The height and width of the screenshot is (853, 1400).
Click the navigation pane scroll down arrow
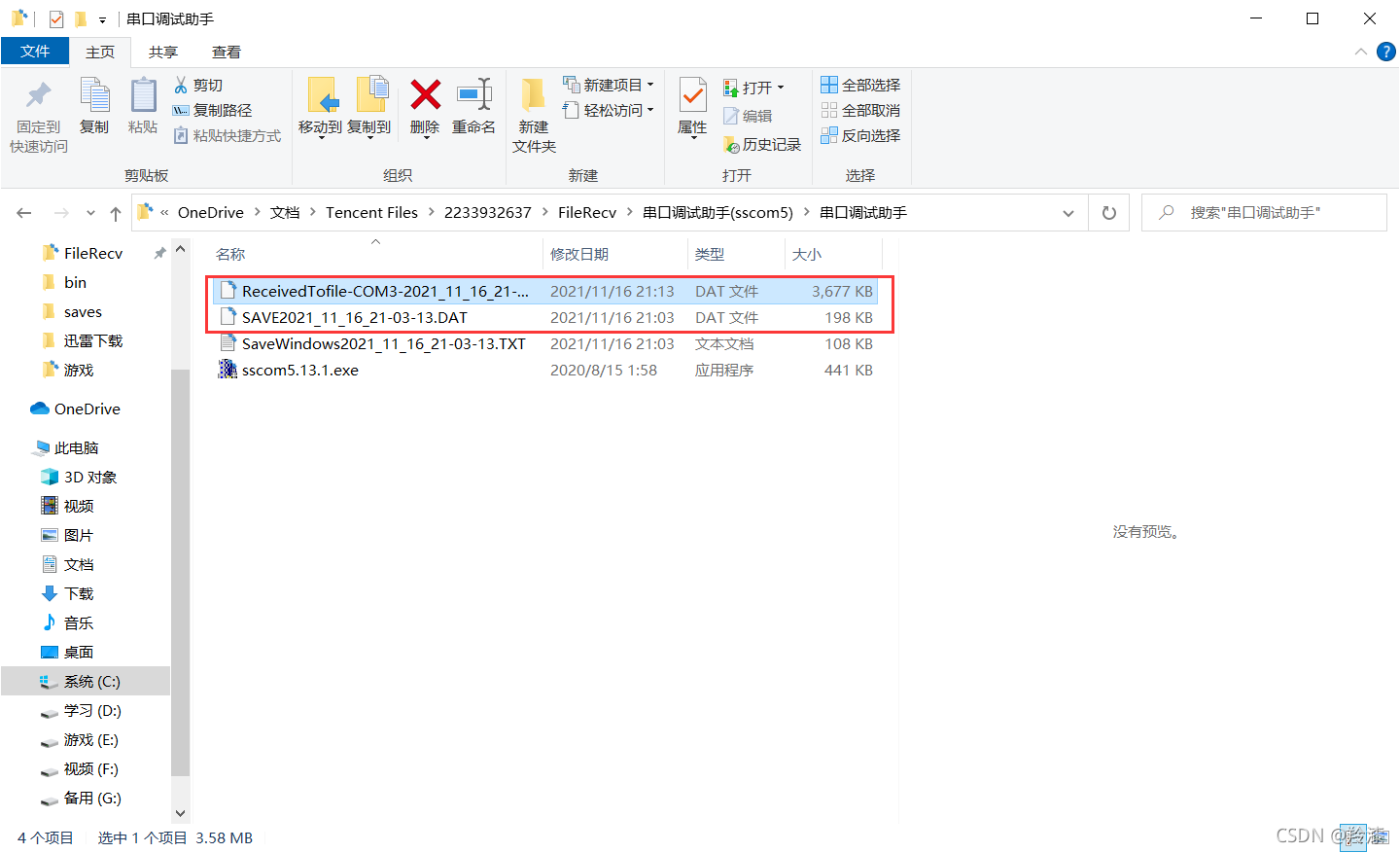coord(180,813)
